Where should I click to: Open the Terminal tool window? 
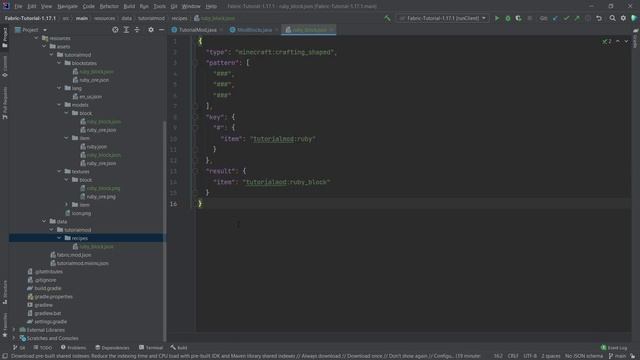point(151,348)
